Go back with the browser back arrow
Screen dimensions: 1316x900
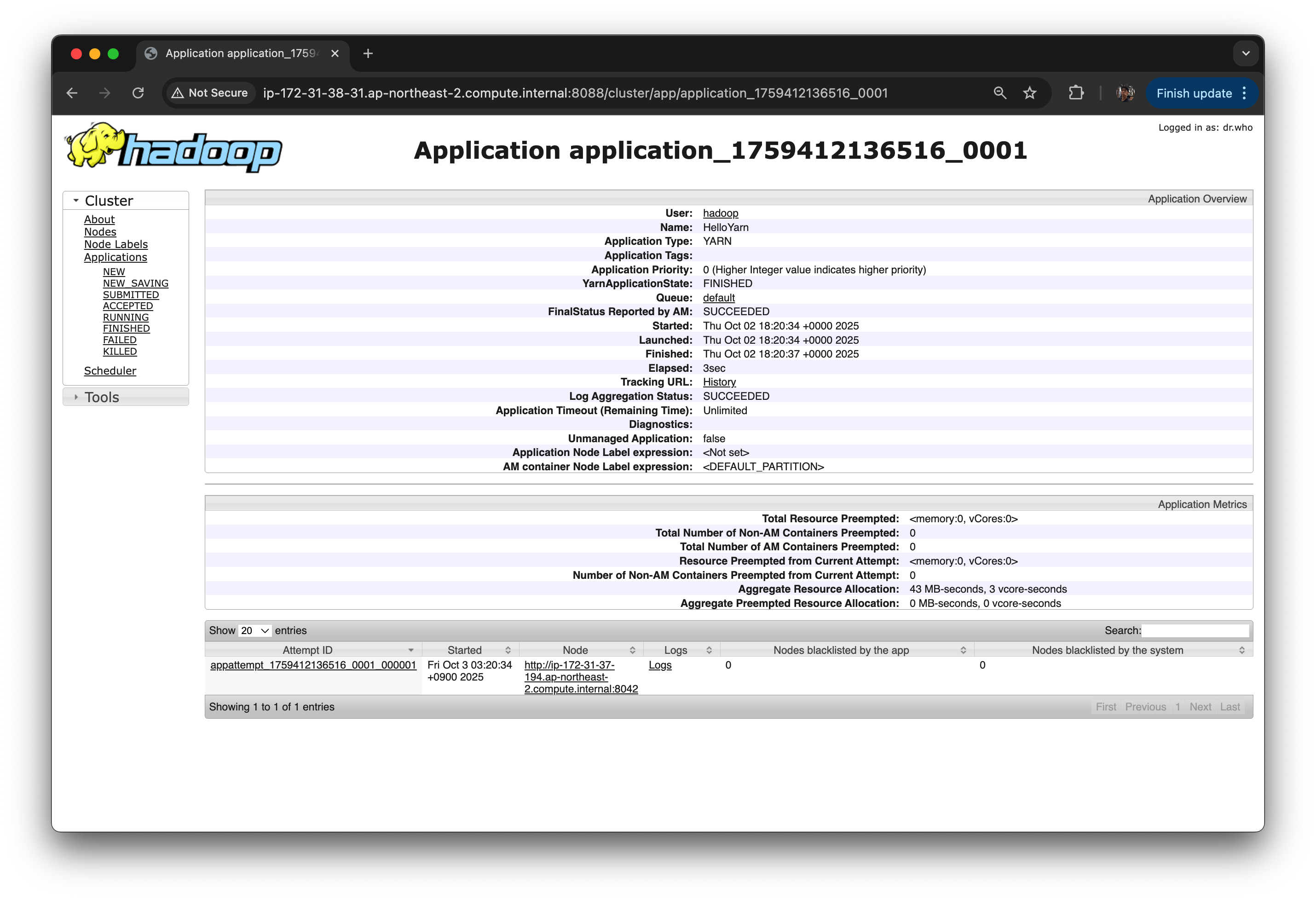pyautogui.click(x=72, y=93)
